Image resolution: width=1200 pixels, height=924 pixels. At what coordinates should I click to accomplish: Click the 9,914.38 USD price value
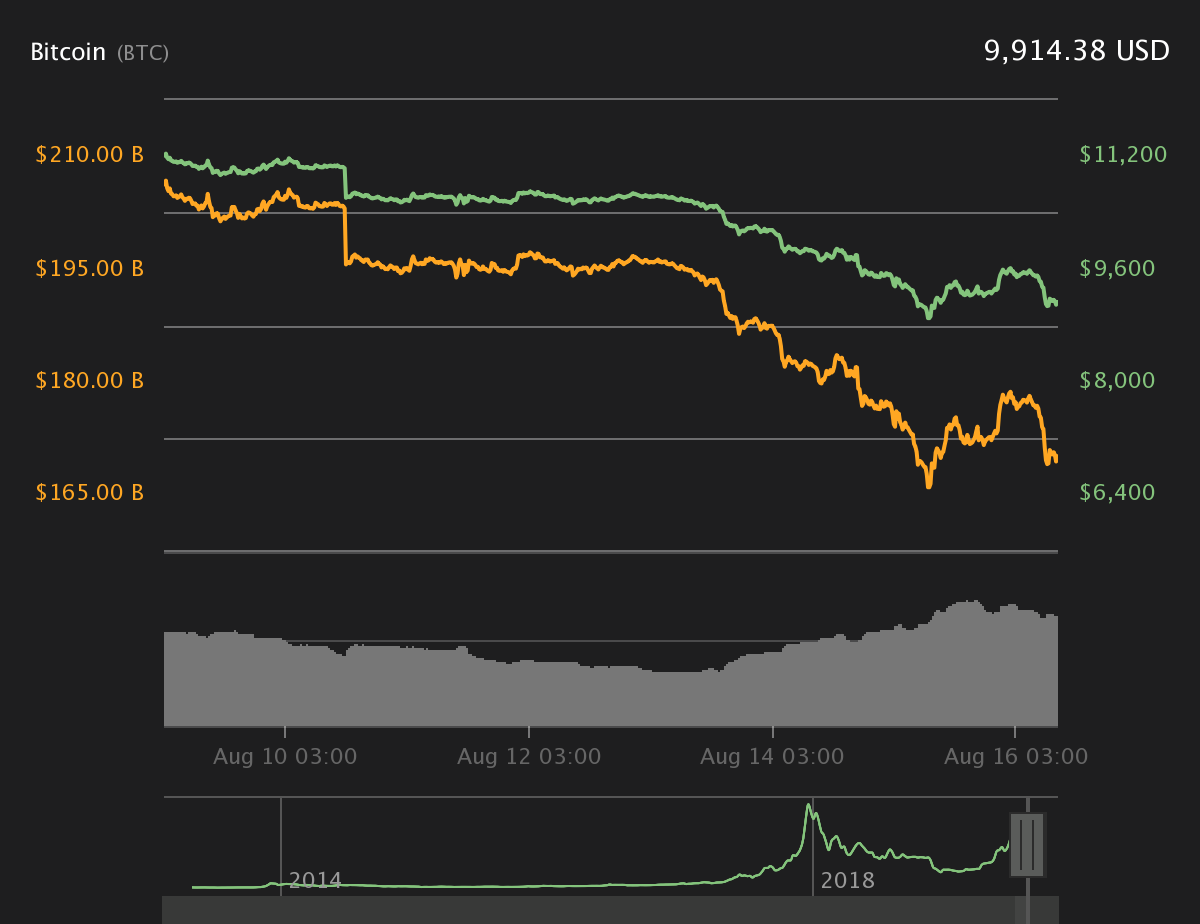[x=1077, y=51]
